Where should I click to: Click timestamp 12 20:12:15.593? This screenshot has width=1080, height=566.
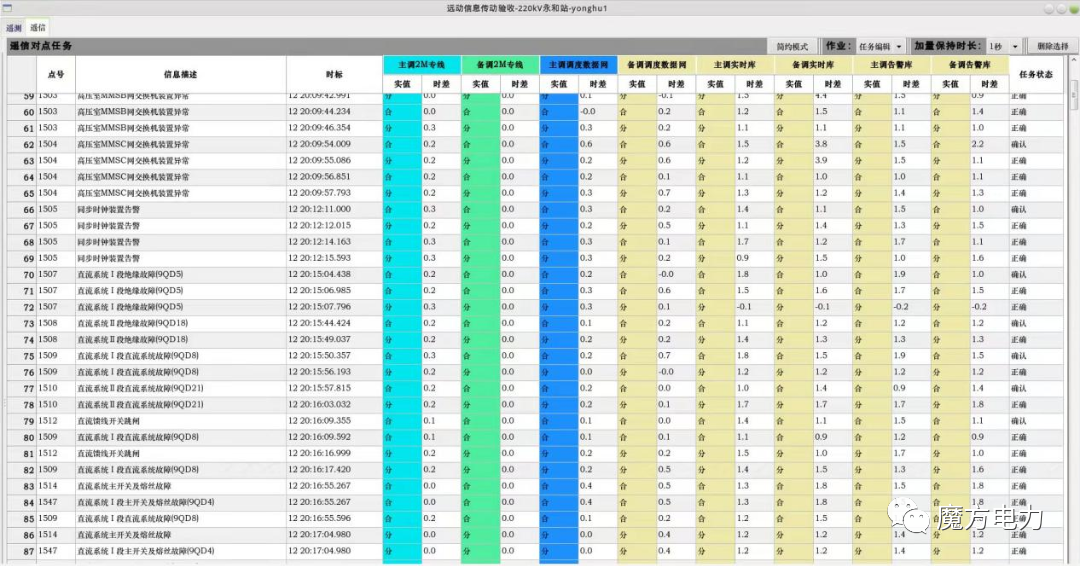pyautogui.click(x=319, y=258)
